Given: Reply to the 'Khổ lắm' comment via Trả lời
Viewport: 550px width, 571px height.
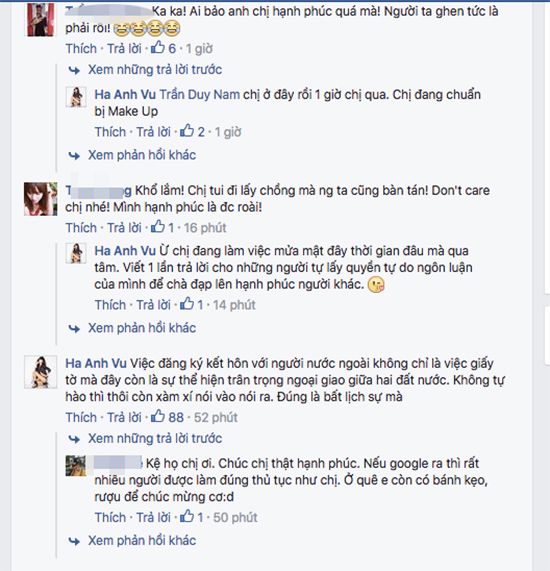Looking at the screenshot, I should [x=124, y=228].
